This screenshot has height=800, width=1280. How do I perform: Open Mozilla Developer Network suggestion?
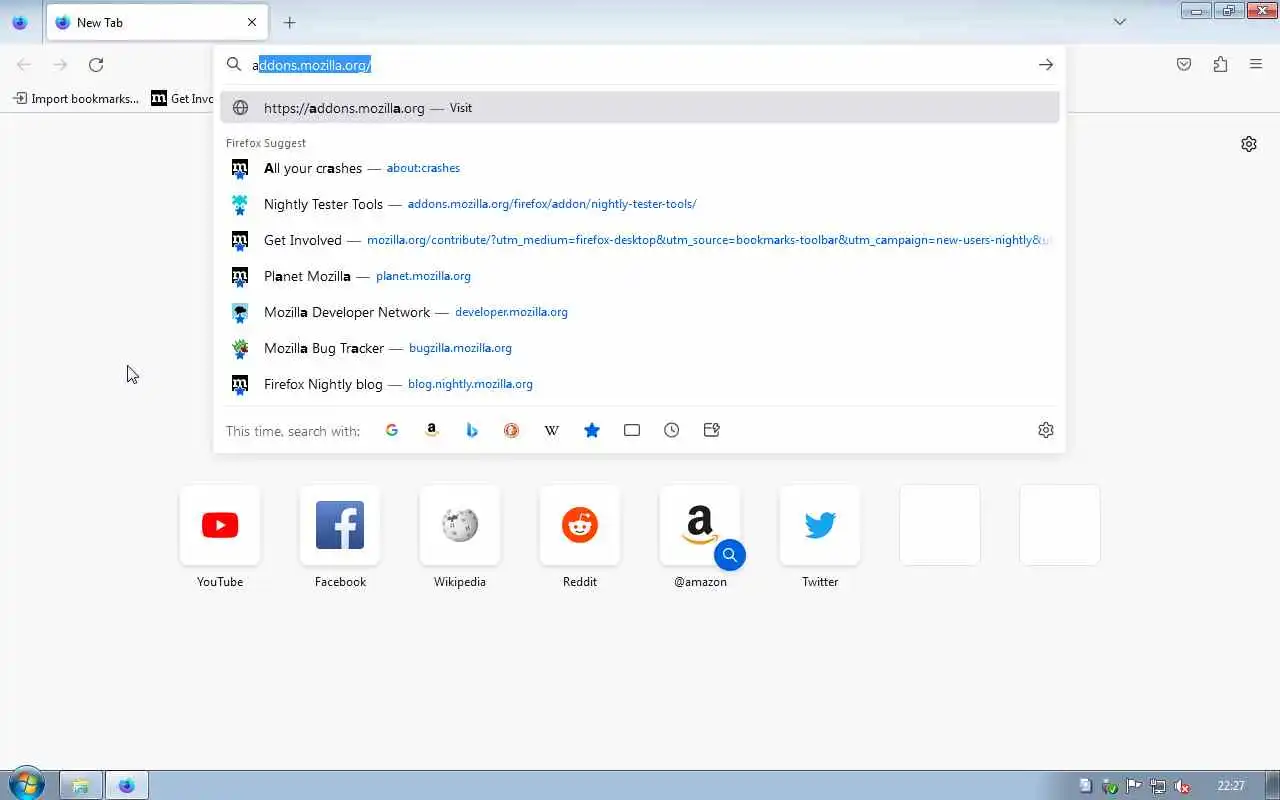[640, 312]
